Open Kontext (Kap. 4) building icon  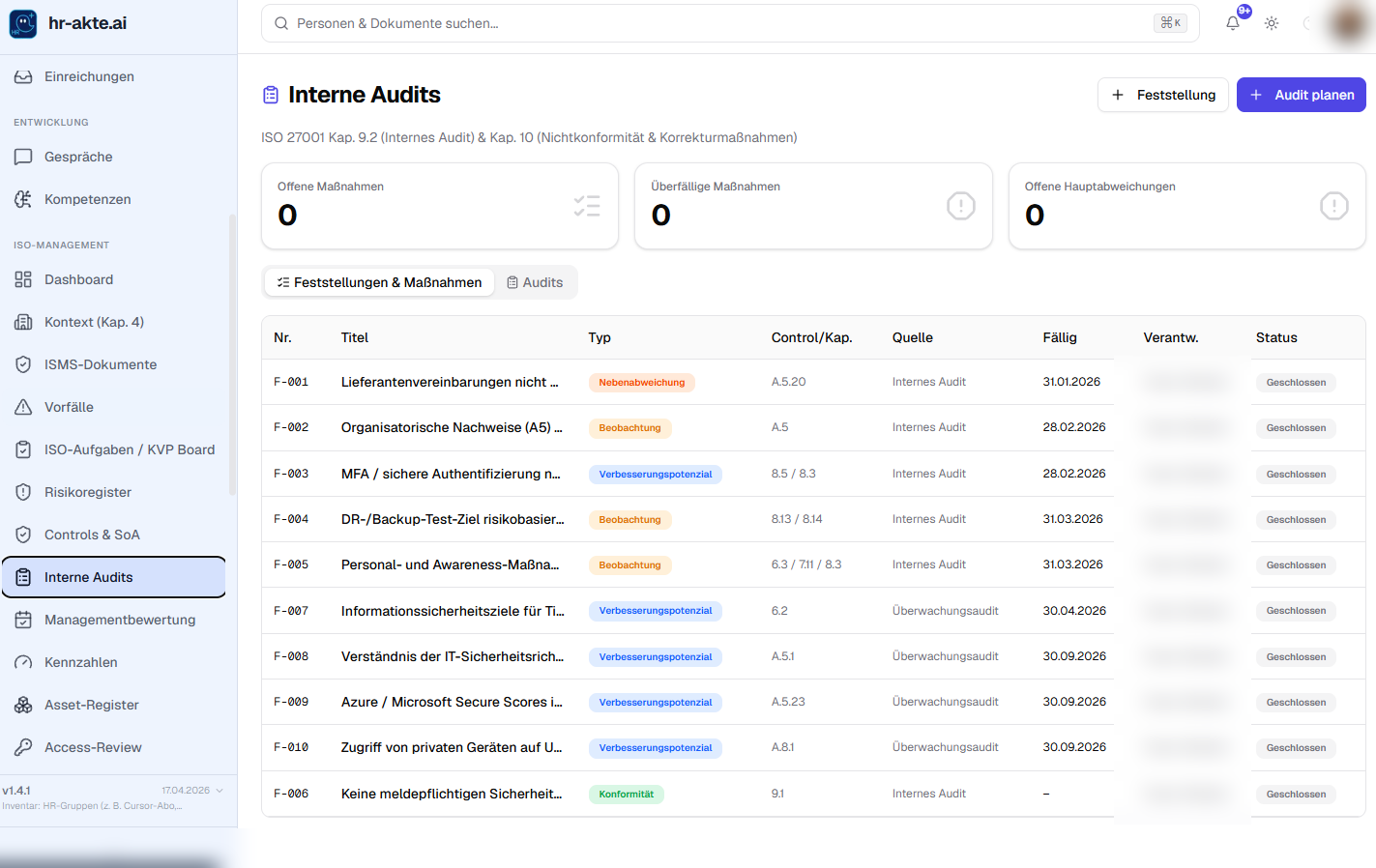pos(23,322)
